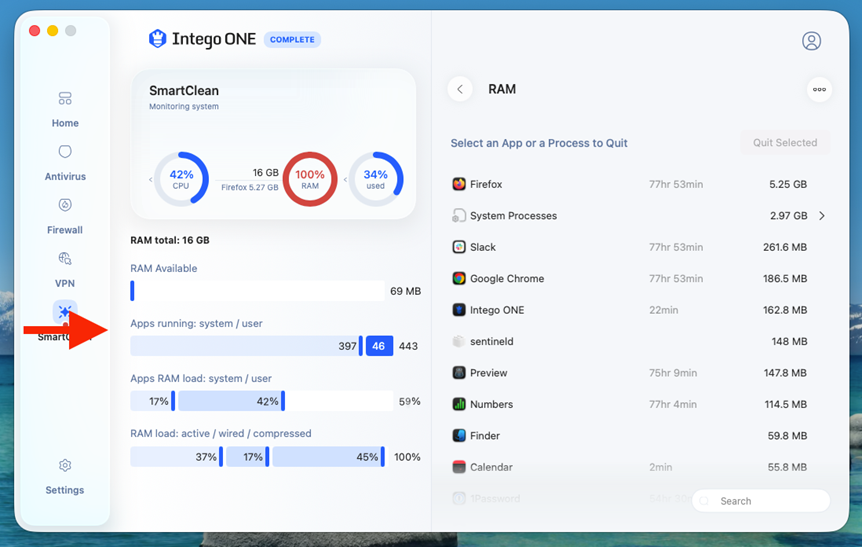Click Intego ONE 22min uptime
The width and height of the screenshot is (862, 547).
(x=664, y=310)
